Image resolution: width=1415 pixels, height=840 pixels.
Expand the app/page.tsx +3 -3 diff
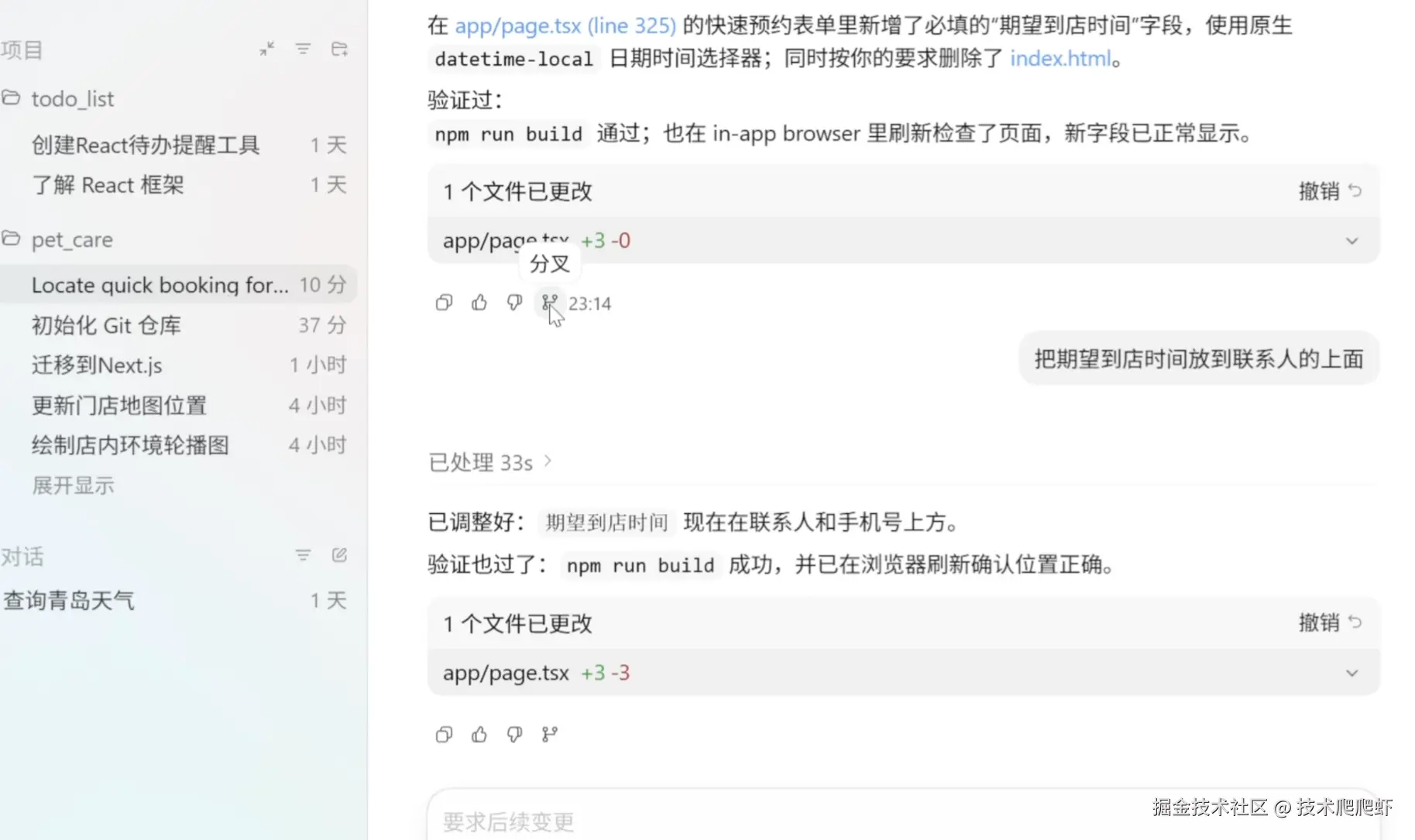click(x=1351, y=673)
